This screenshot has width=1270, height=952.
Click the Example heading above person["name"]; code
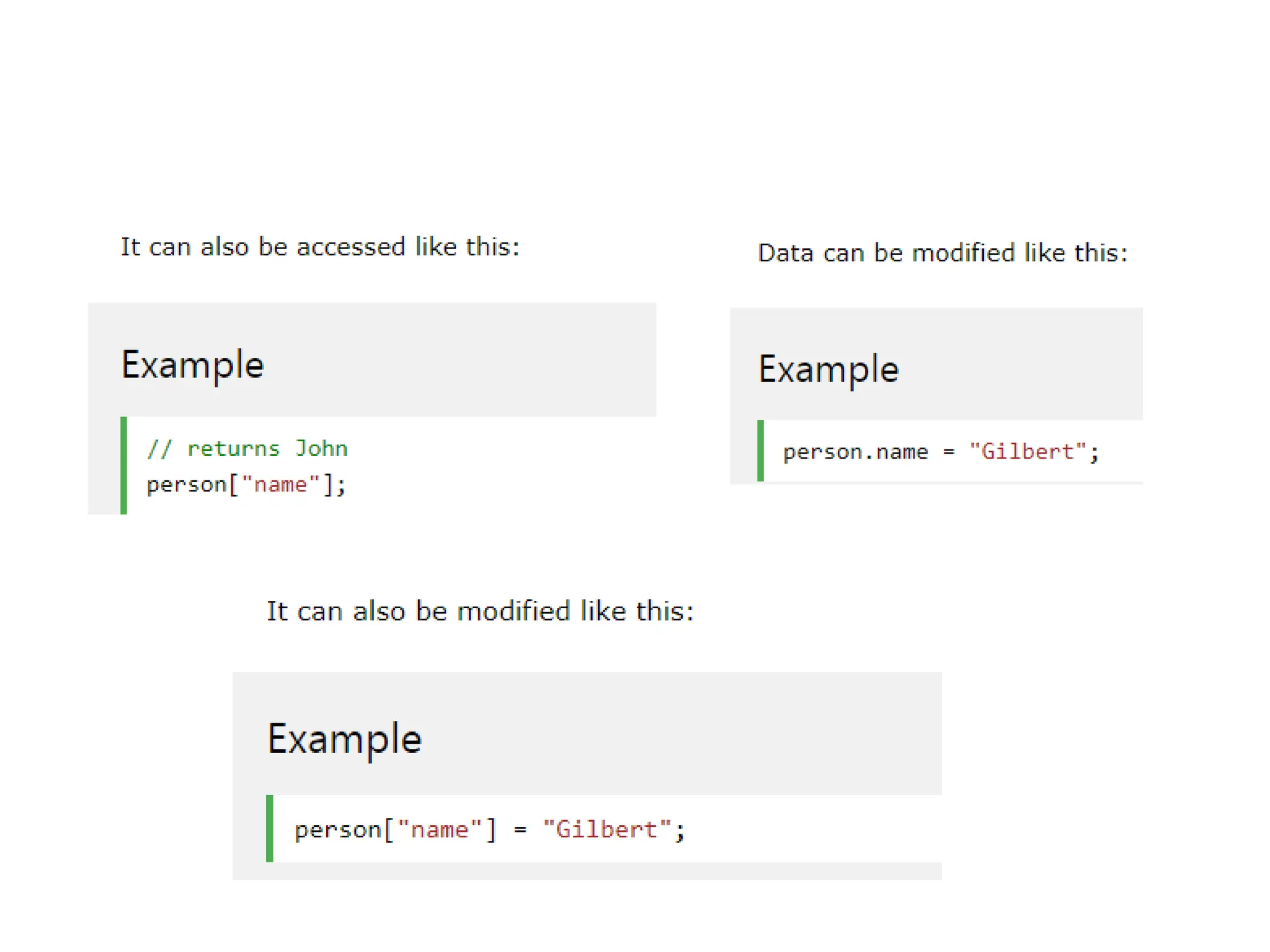[192, 365]
